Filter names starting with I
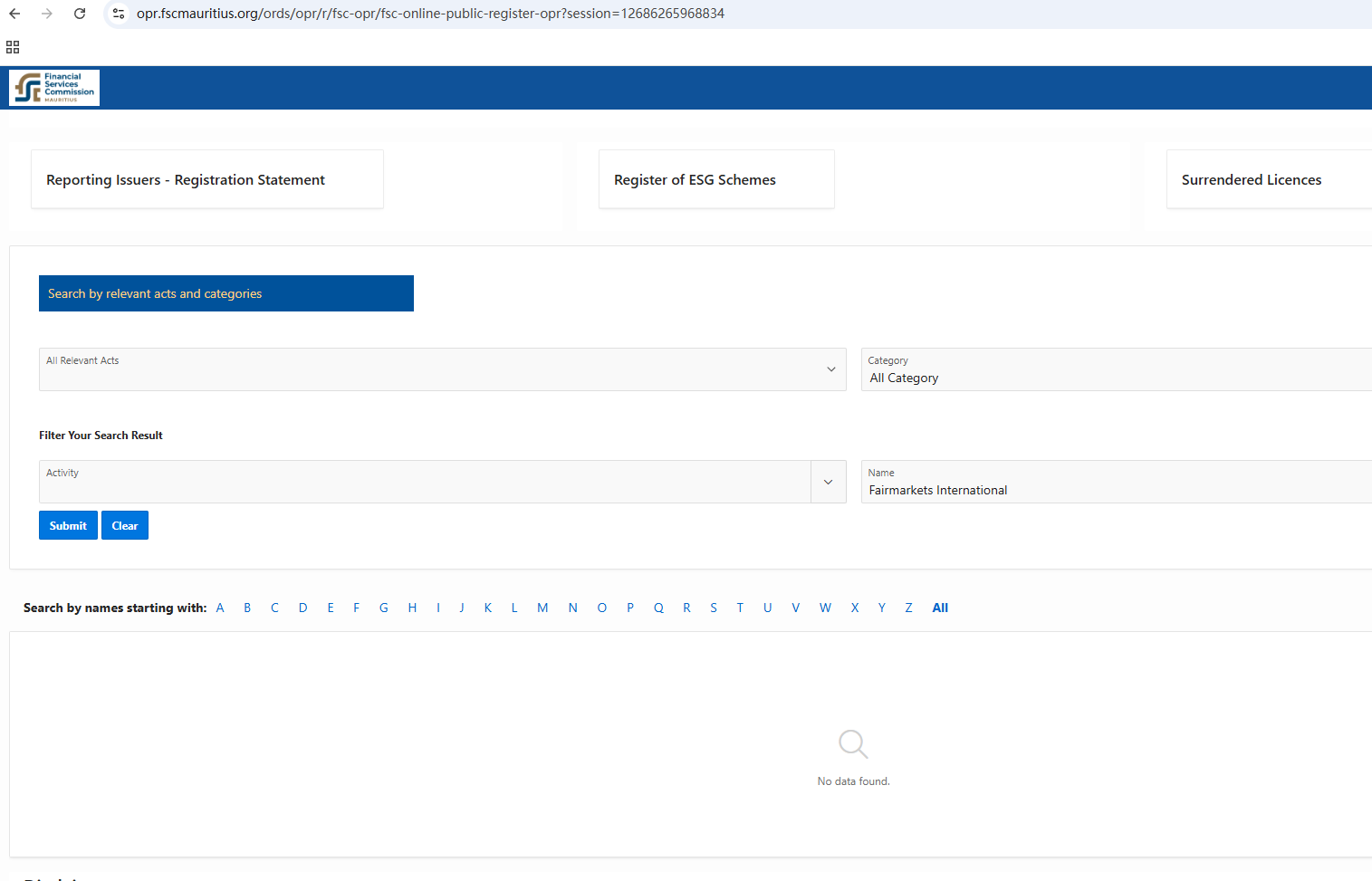The image size is (1372, 881). (438, 608)
